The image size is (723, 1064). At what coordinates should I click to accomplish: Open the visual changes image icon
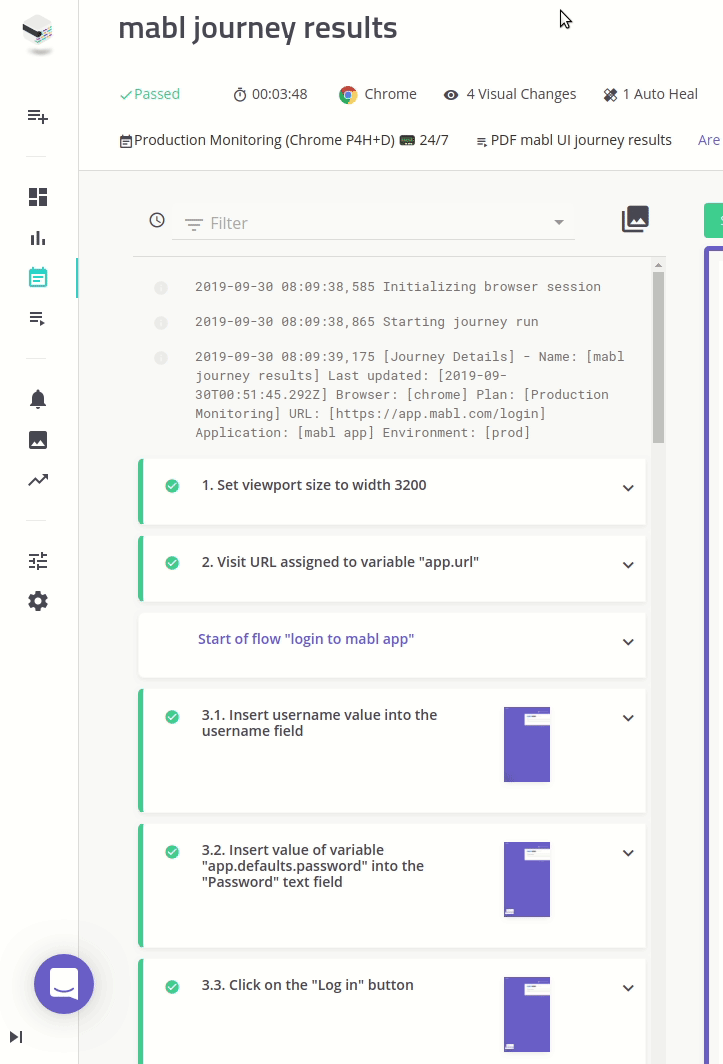point(38,440)
